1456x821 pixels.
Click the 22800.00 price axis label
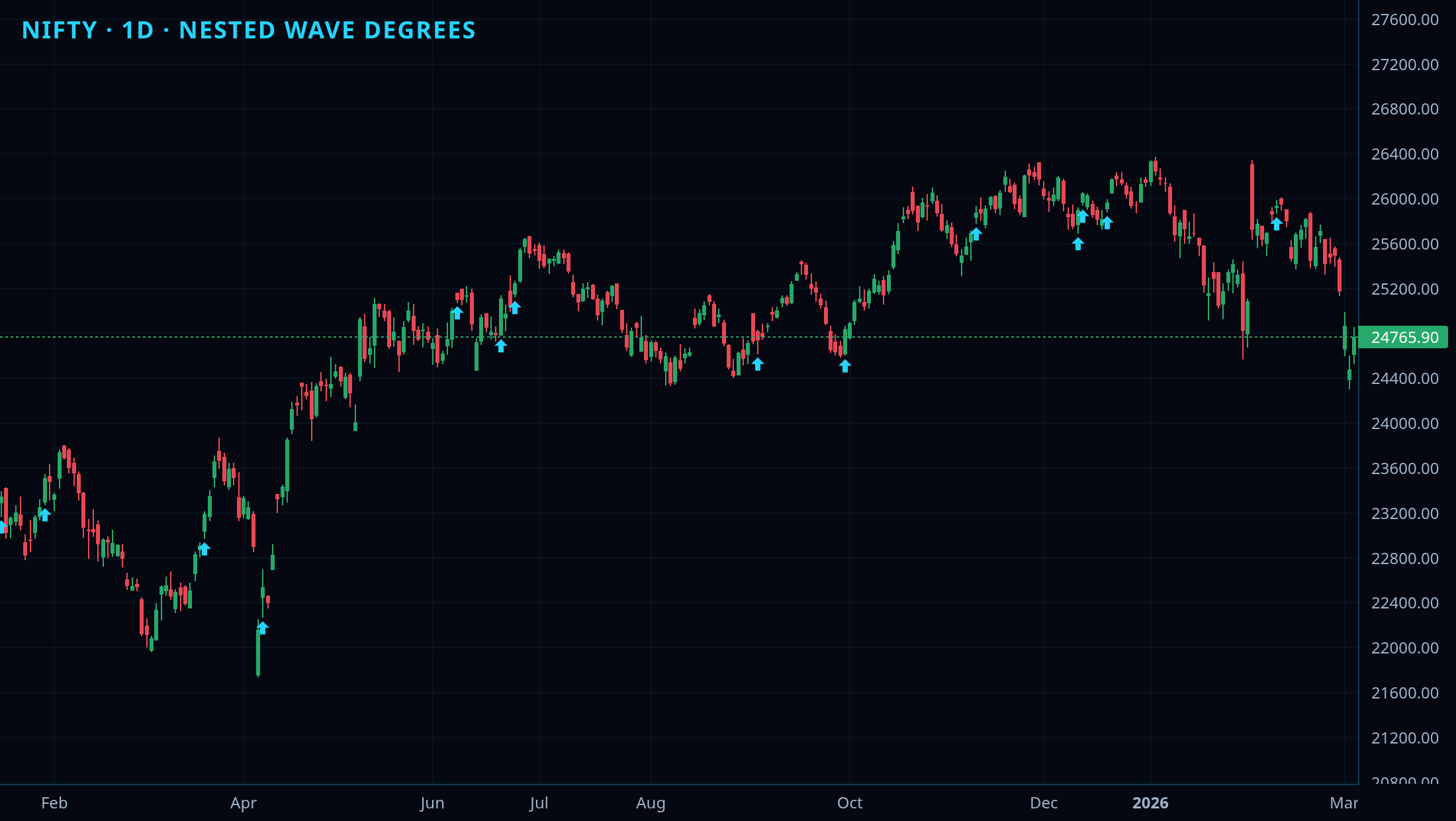[1404, 559]
